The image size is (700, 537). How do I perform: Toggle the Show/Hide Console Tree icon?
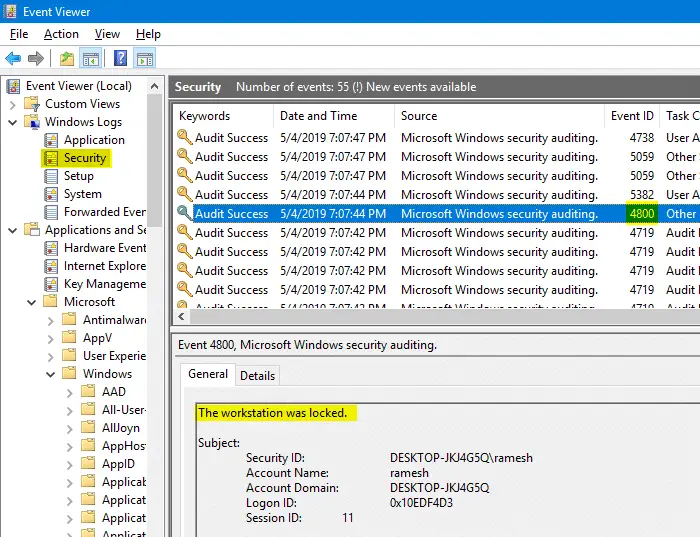pyautogui.click(x=91, y=58)
